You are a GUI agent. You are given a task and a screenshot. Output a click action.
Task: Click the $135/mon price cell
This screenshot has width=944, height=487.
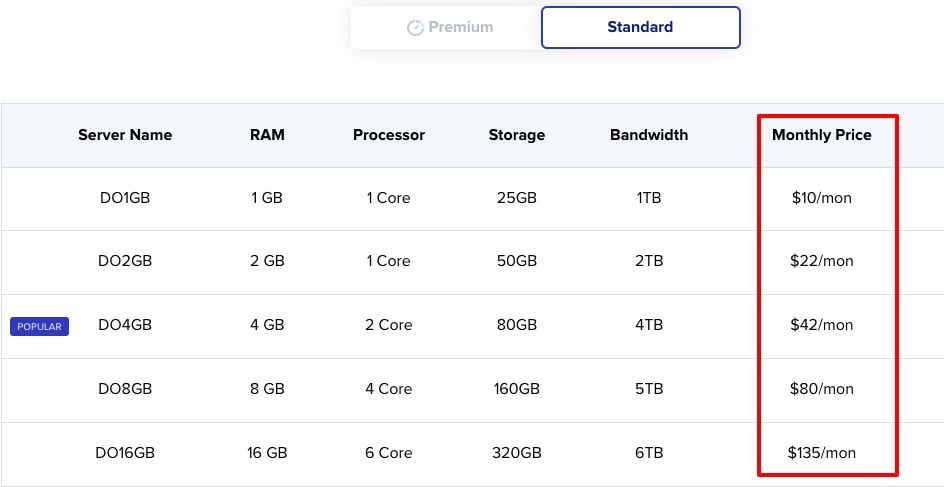tap(822, 453)
